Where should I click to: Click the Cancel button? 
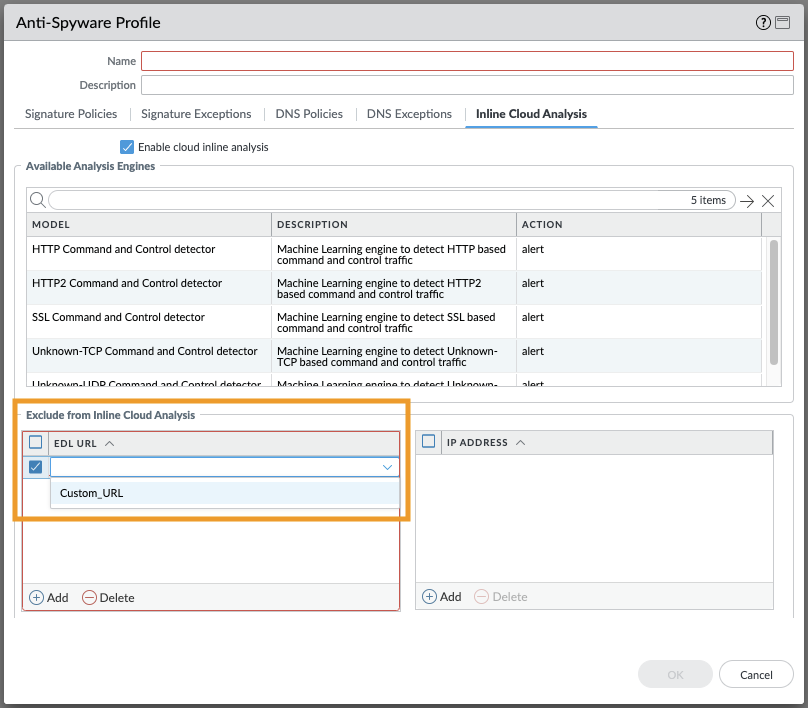756,674
